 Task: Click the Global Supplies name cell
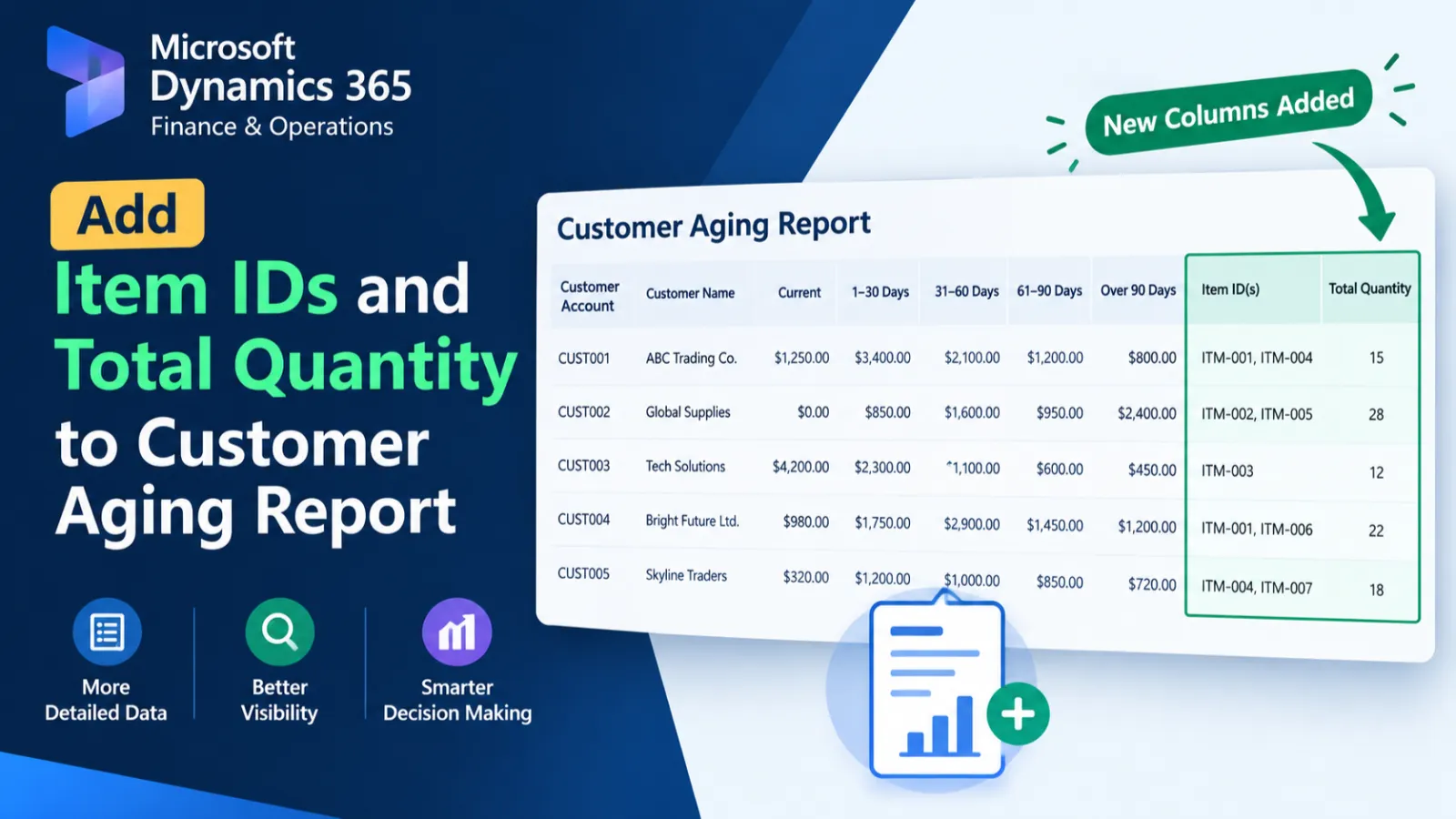coord(688,412)
